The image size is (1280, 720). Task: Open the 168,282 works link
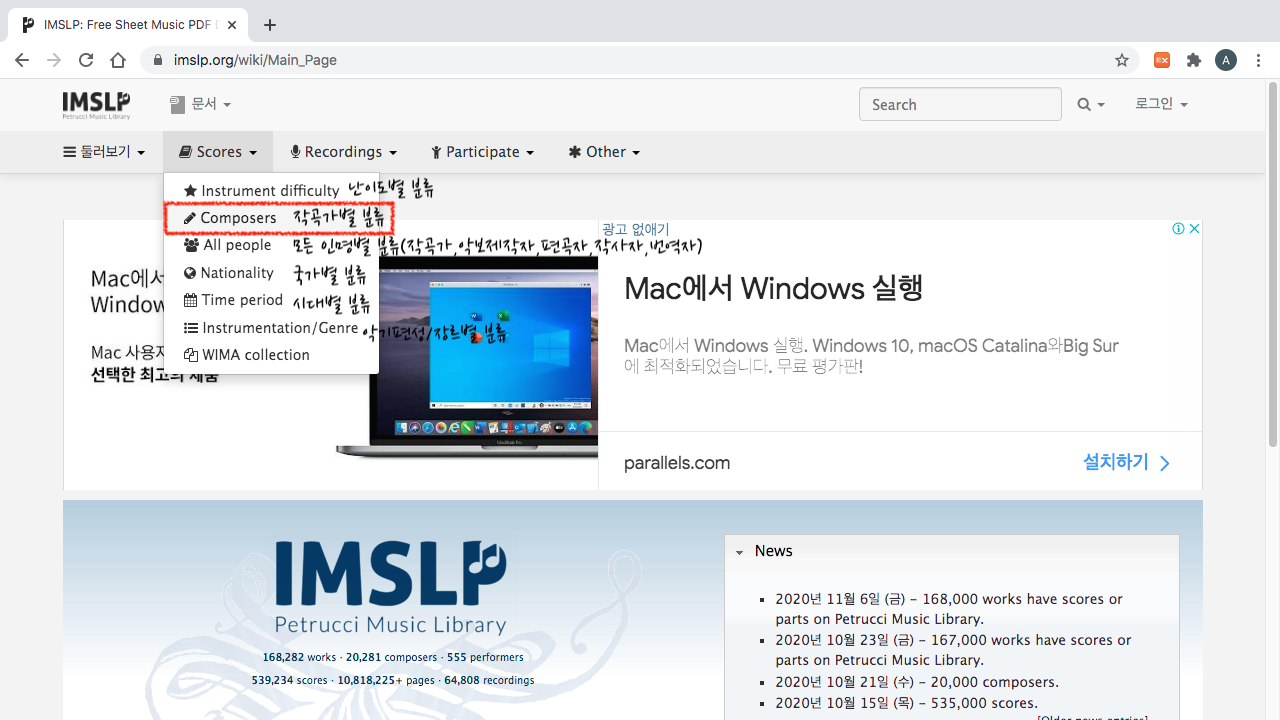point(300,657)
